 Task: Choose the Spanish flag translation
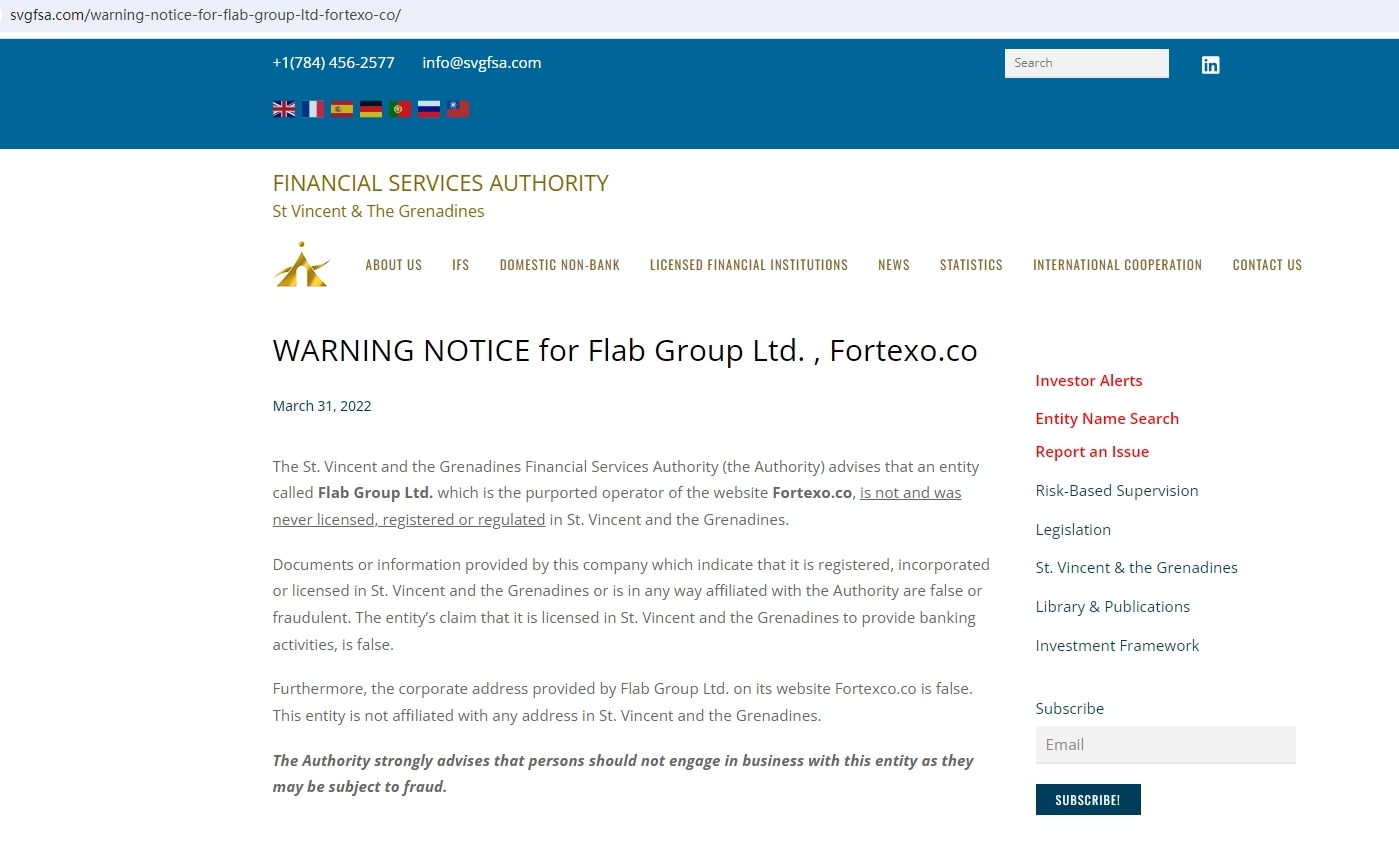(342, 109)
